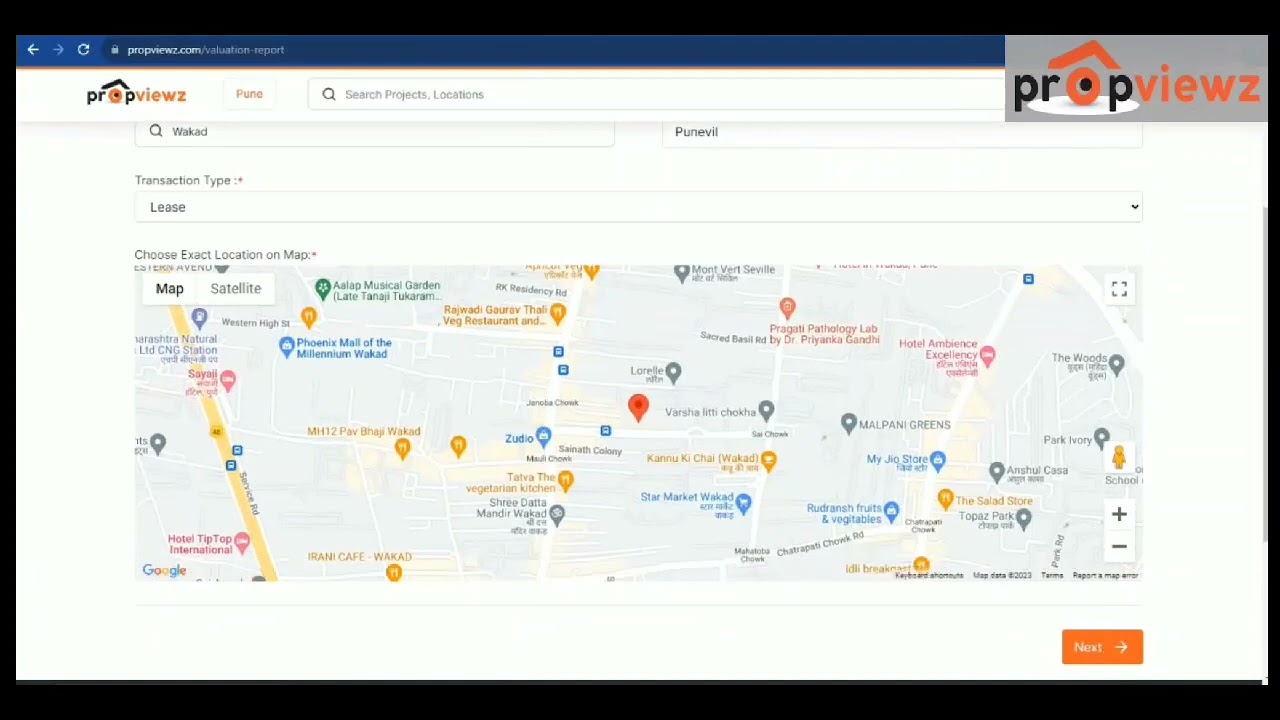Open the Google logo link on map
1280x720 pixels.
(x=164, y=571)
